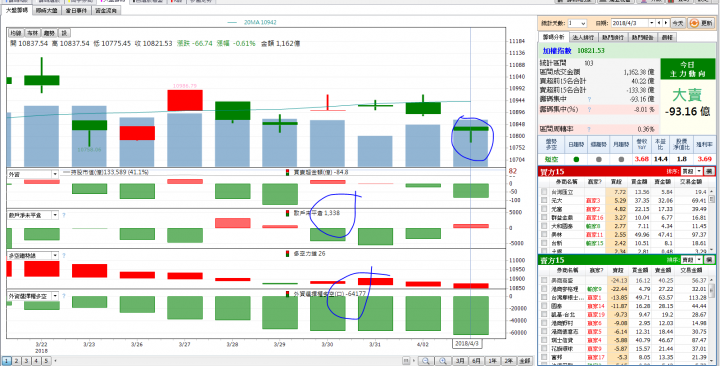Click column button right of 賣方15 sort
Image resolution: width=720 pixels, height=366 pixels.
(709, 260)
